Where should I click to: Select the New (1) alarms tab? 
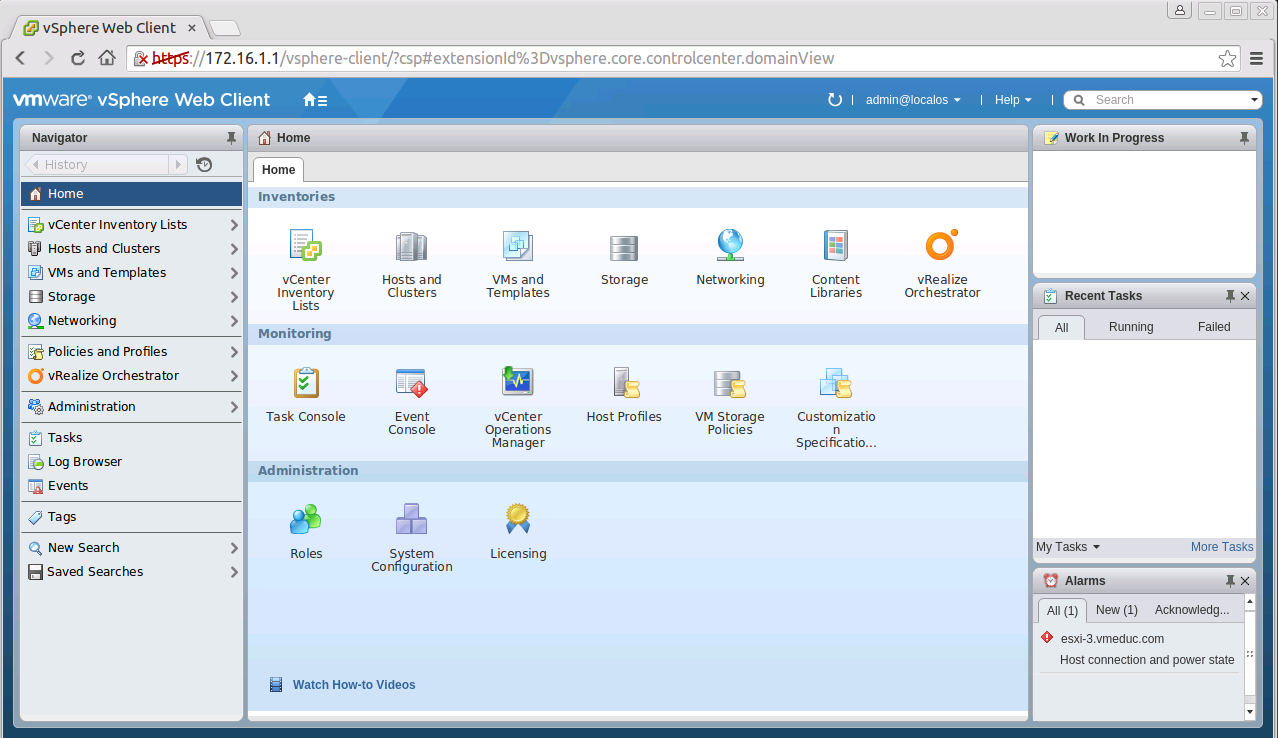1116,610
